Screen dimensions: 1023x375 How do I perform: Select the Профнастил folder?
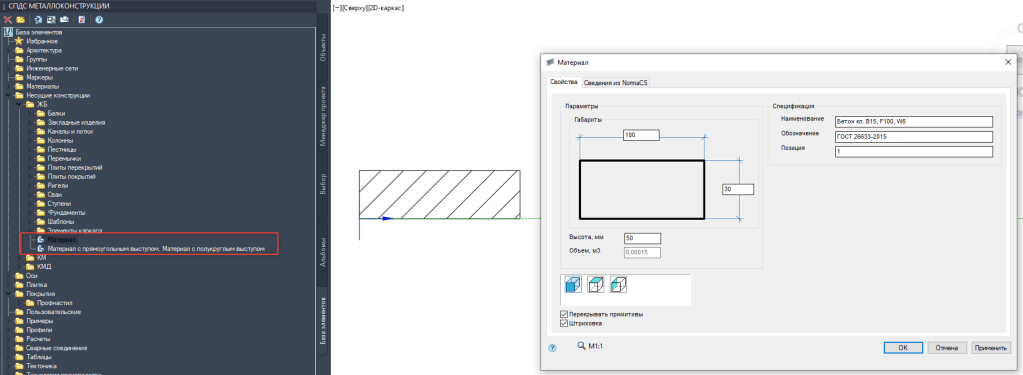[x=54, y=303]
